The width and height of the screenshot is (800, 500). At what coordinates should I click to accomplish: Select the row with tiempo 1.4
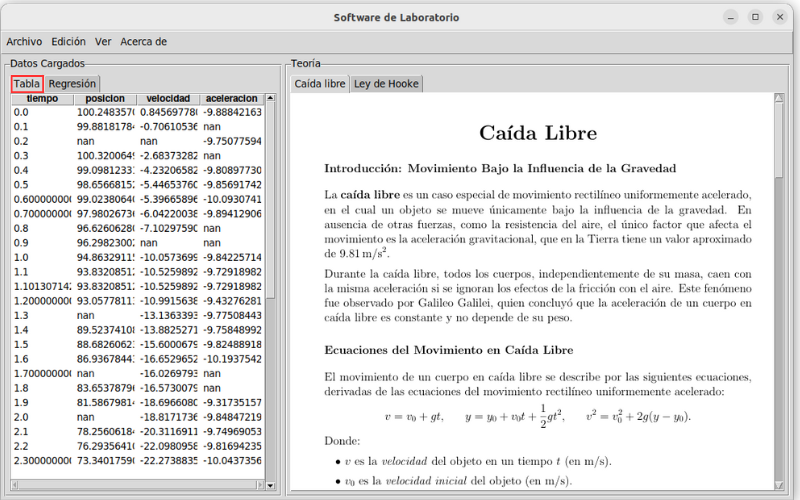tap(138, 330)
